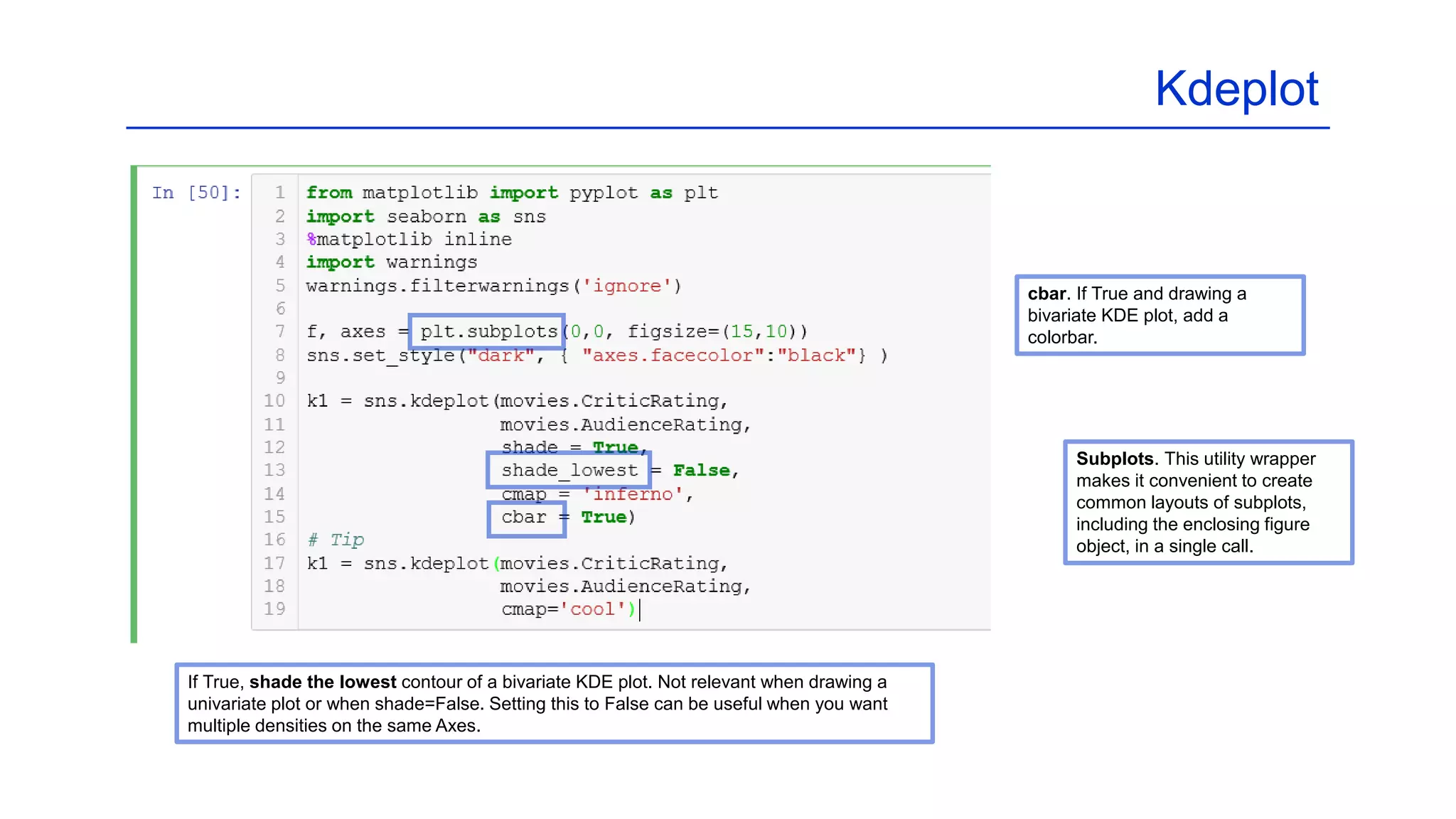
Task: Click the 'inferno' cmap string
Action: point(633,494)
